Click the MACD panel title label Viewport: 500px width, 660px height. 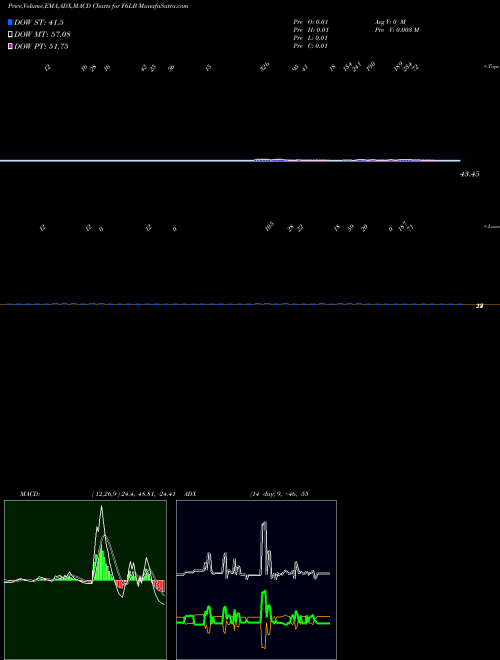(x=30, y=494)
